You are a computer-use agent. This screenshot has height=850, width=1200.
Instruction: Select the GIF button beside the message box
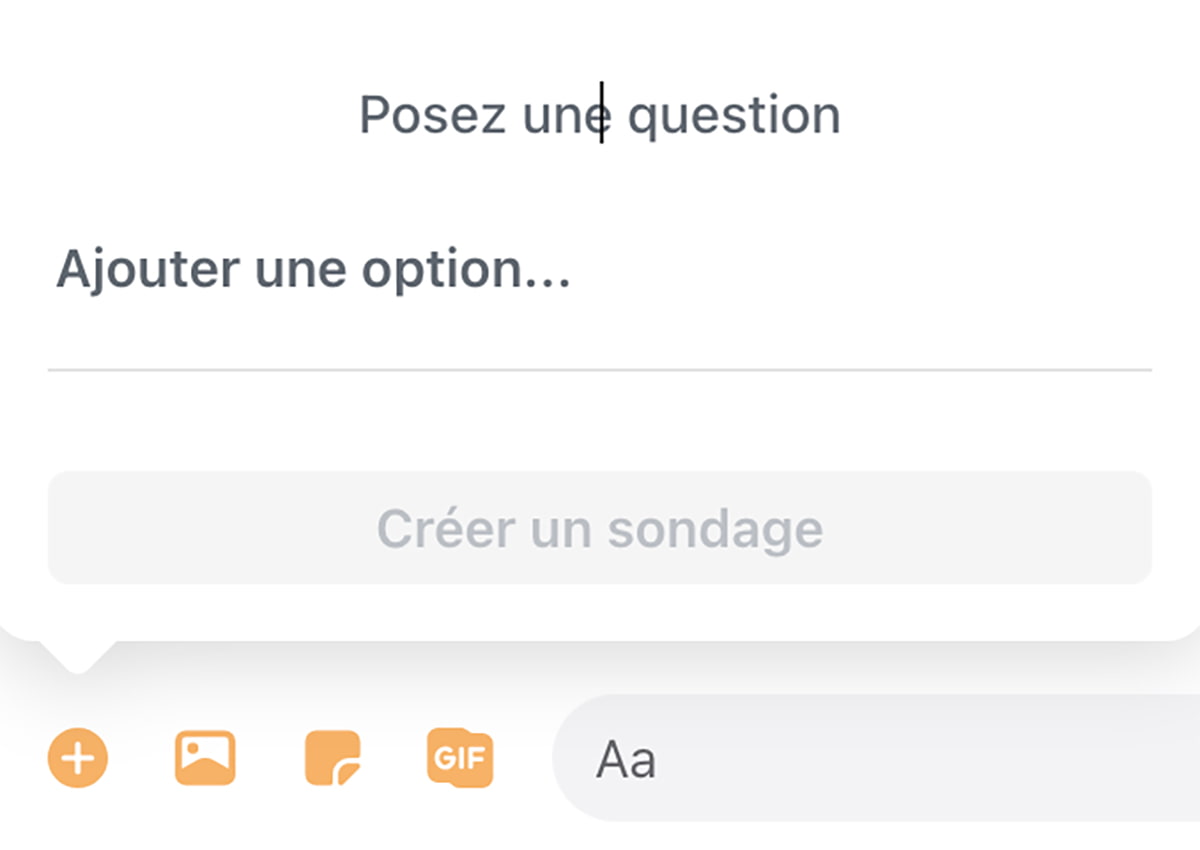click(x=460, y=758)
